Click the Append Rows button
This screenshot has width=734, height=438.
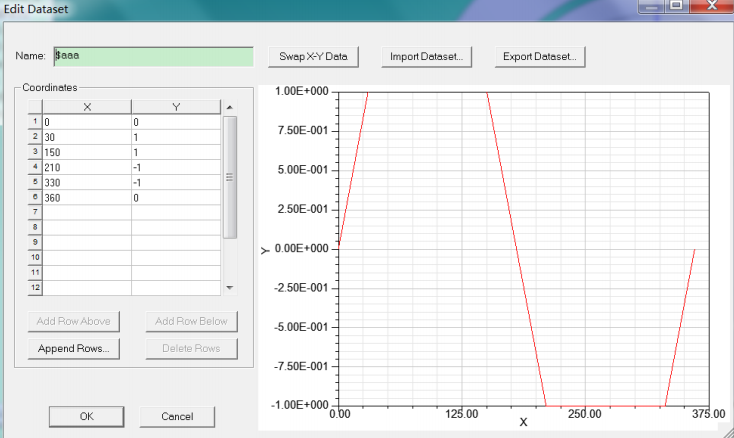[73, 349]
